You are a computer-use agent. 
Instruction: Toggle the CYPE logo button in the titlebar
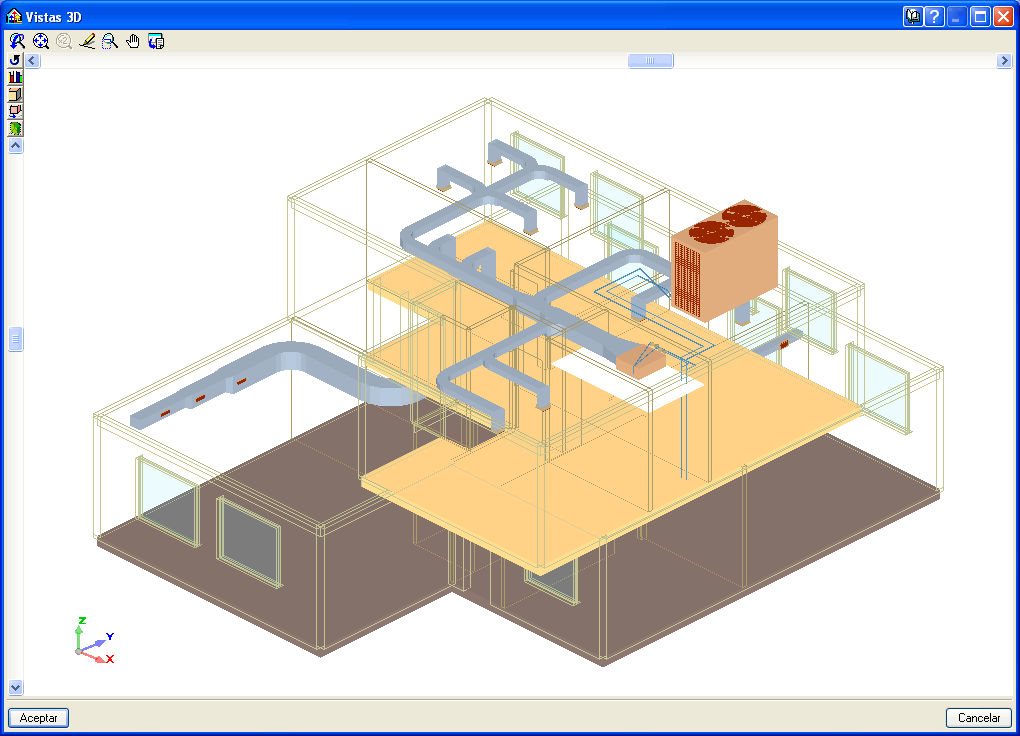point(913,16)
